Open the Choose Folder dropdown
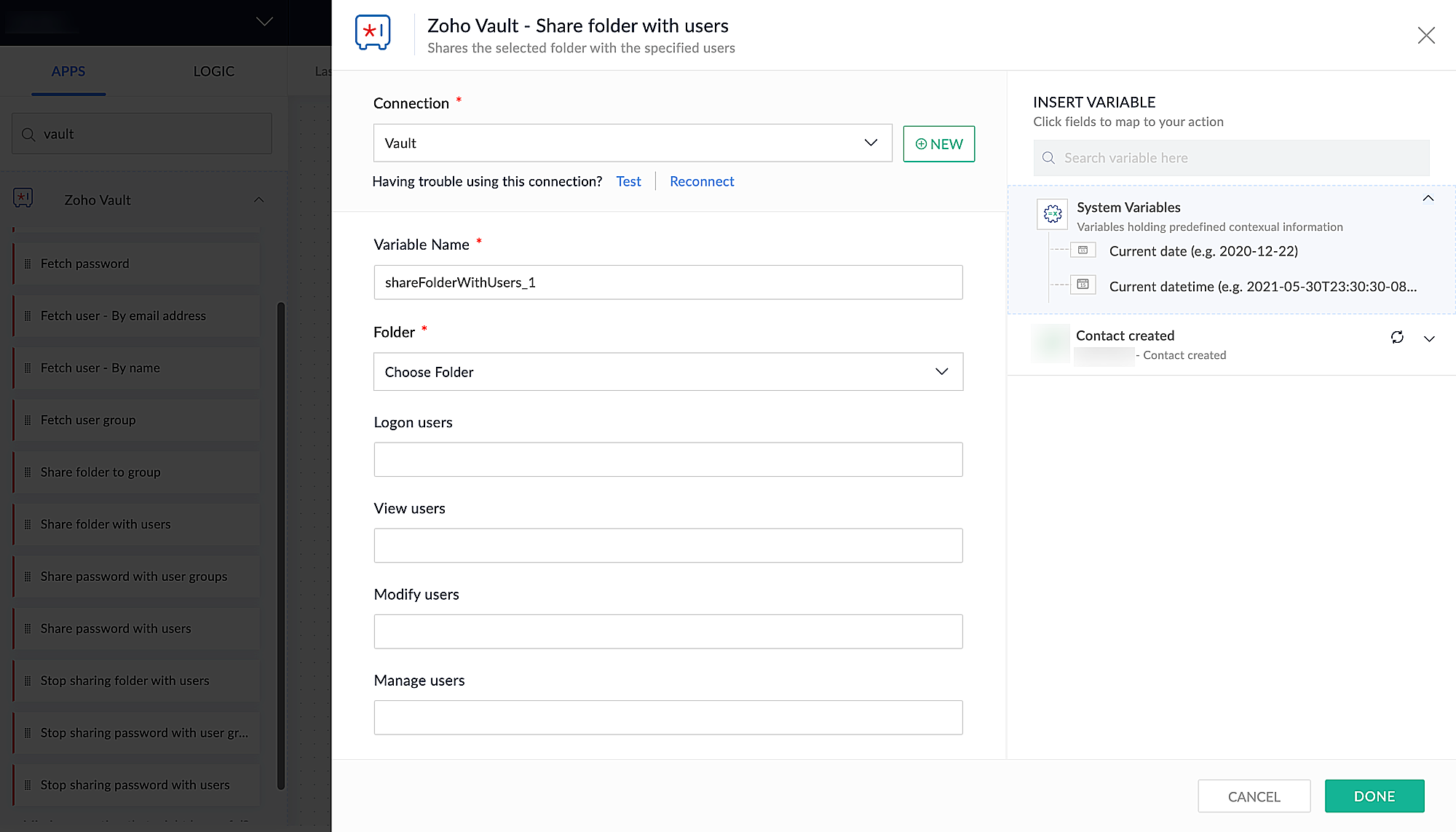 (668, 371)
